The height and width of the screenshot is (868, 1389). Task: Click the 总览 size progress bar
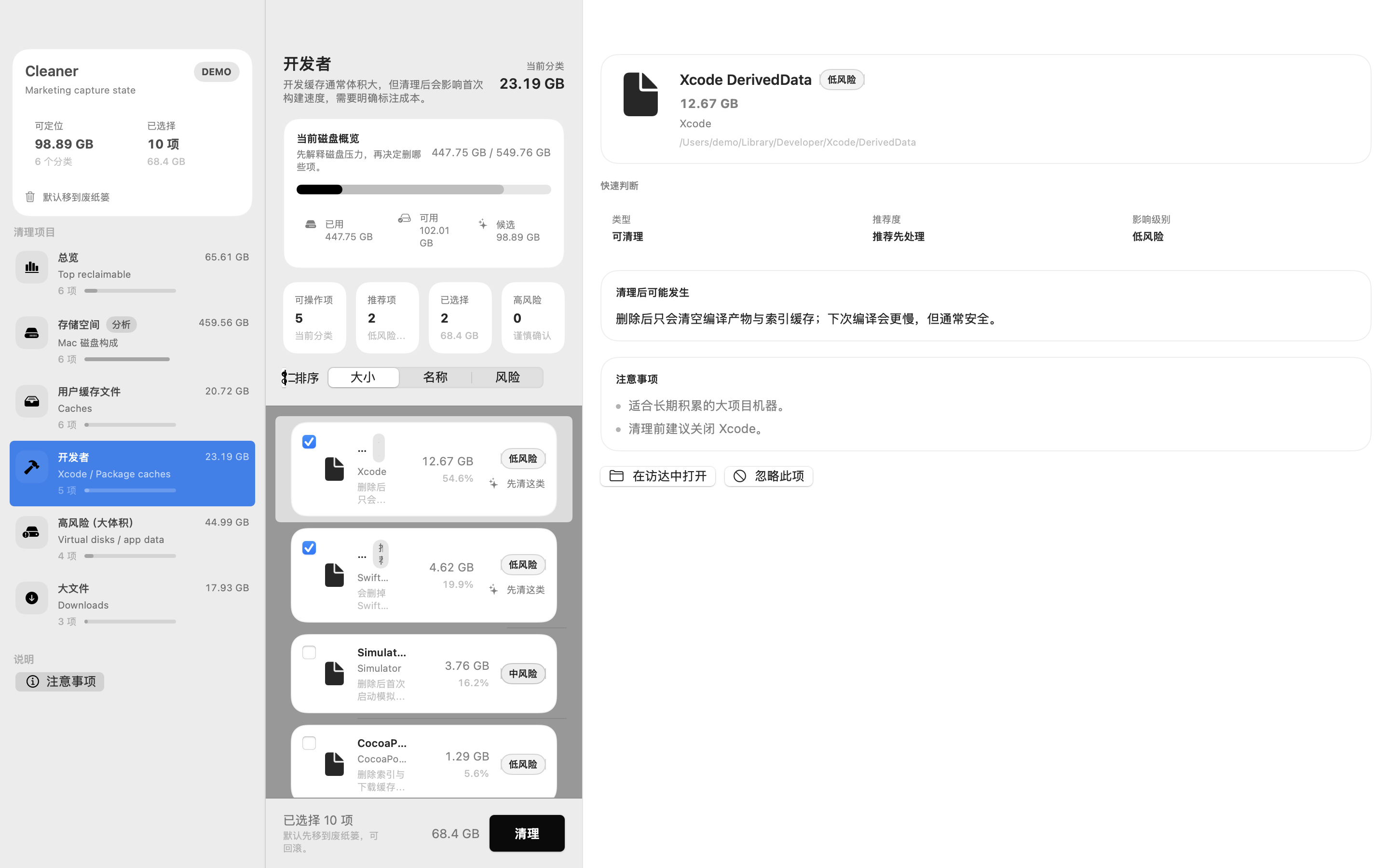coord(130,290)
